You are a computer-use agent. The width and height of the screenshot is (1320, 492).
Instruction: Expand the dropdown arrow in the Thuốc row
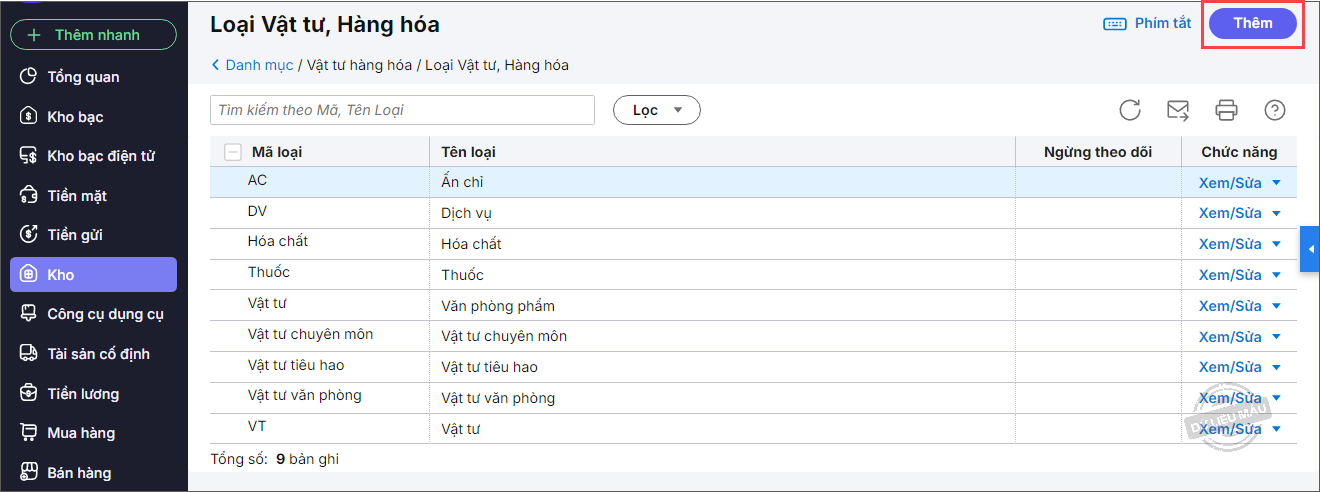point(1276,275)
